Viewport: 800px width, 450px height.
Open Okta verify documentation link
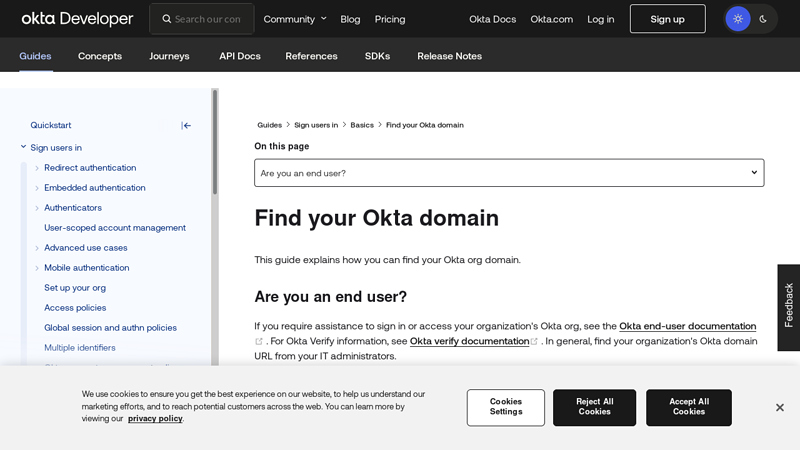[469, 341]
